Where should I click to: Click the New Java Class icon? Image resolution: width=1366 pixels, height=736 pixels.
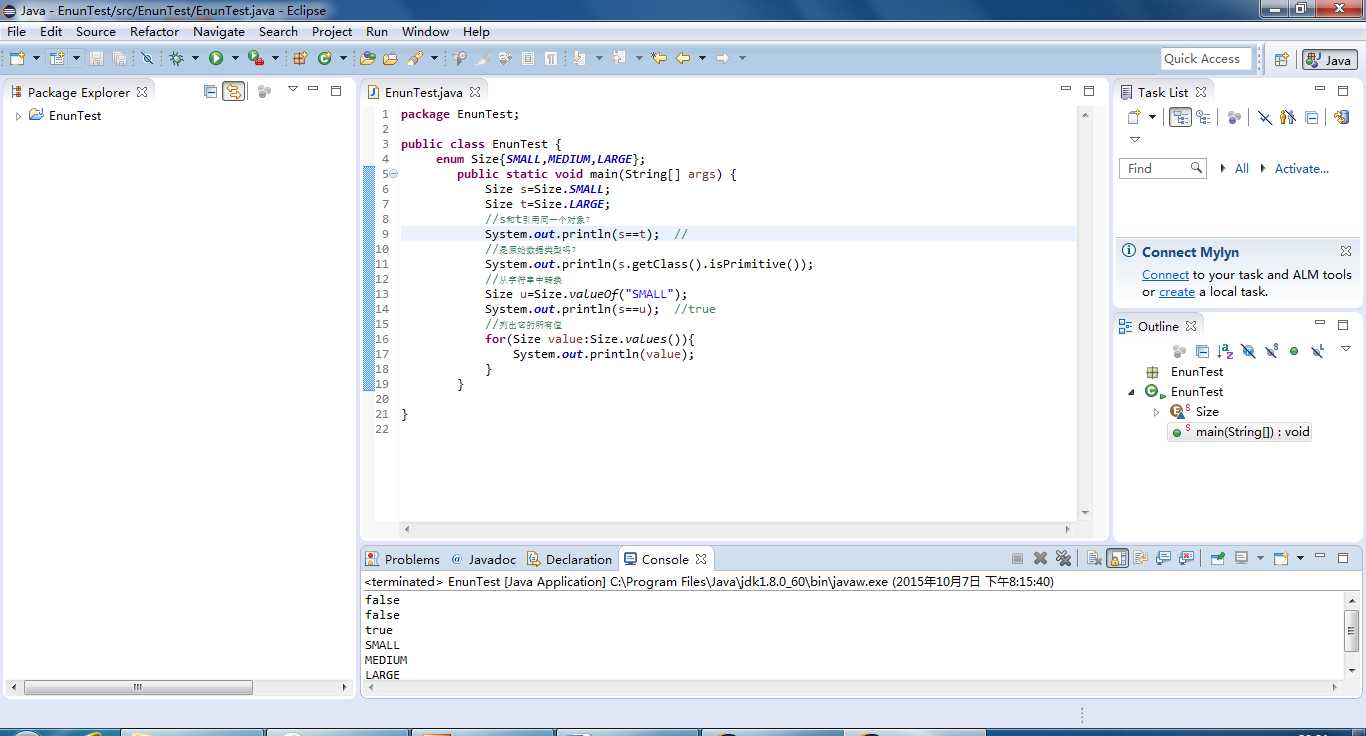[324, 58]
